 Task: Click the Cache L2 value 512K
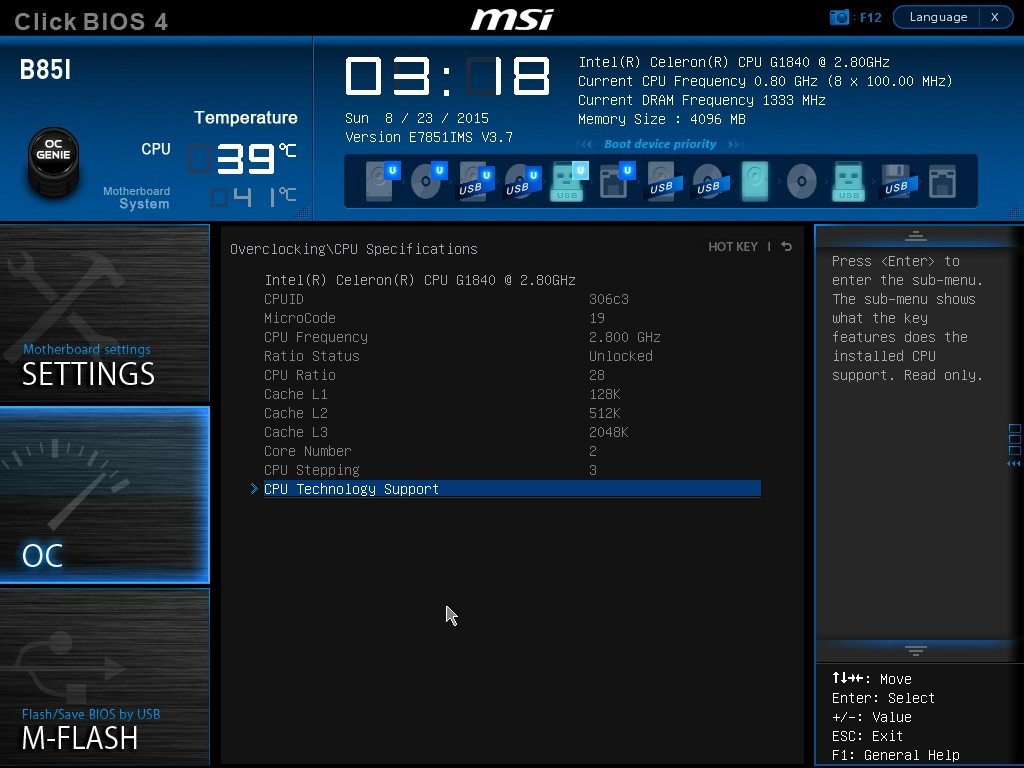[x=605, y=413]
